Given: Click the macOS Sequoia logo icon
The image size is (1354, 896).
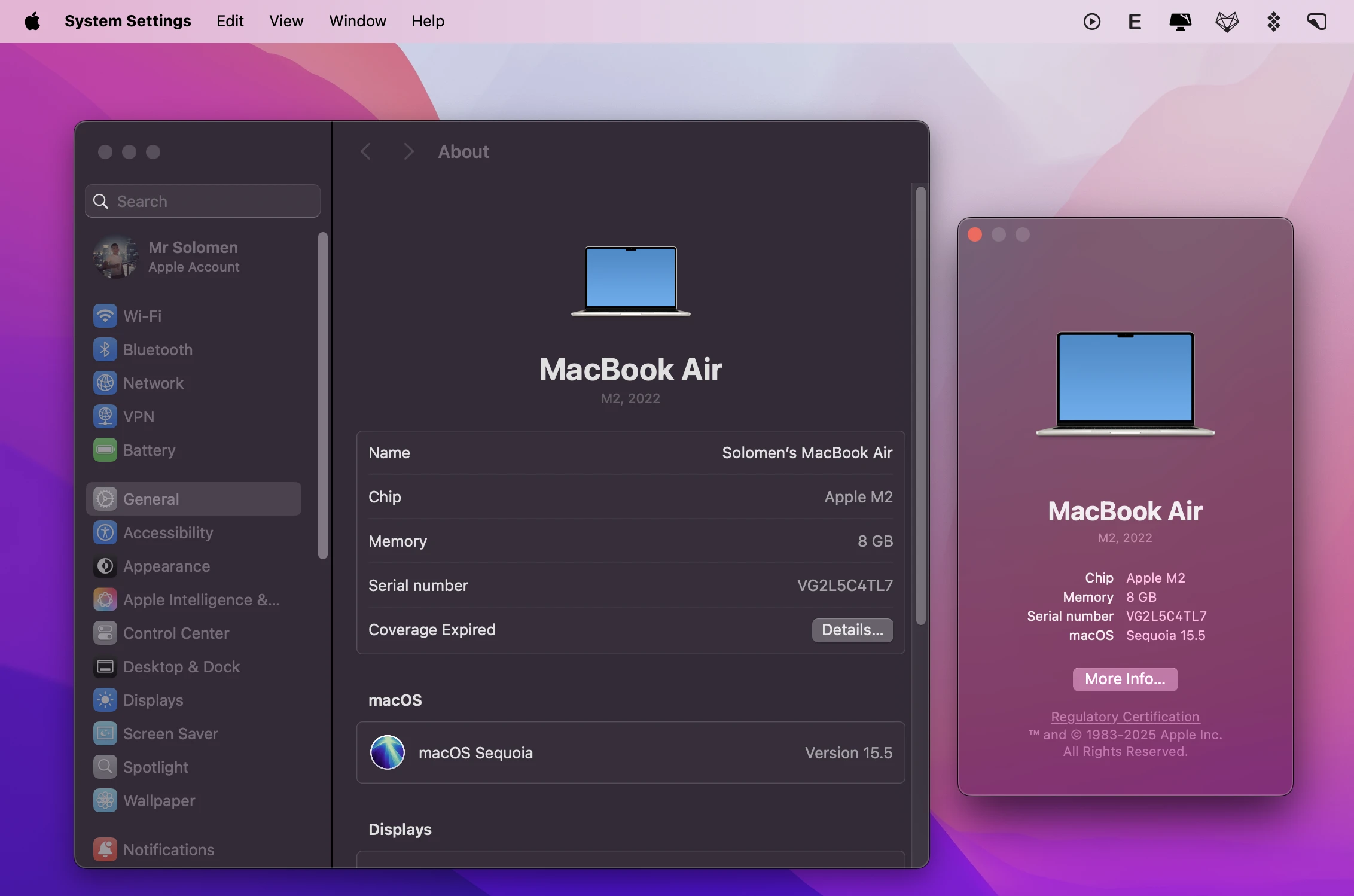Looking at the screenshot, I should click(x=388, y=752).
